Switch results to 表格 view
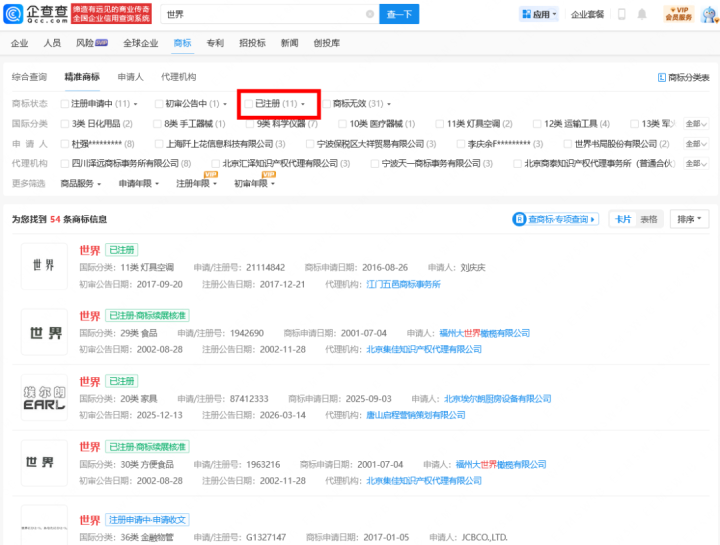This screenshot has width=720, height=545. tap(649, 219)
